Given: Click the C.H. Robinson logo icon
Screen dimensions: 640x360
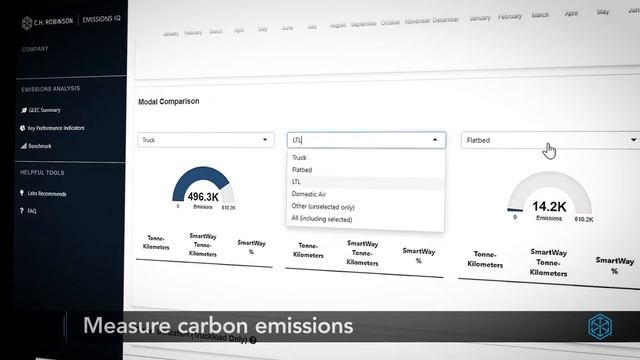Looking at the screenshot, I should pyautogui.click(x=27, y=23).
